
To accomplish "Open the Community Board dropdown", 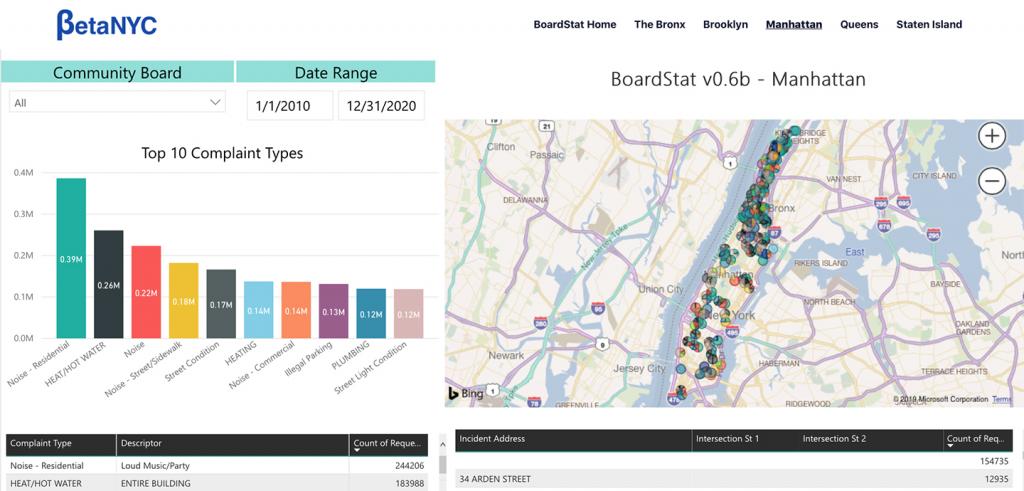I will point(118,102).
